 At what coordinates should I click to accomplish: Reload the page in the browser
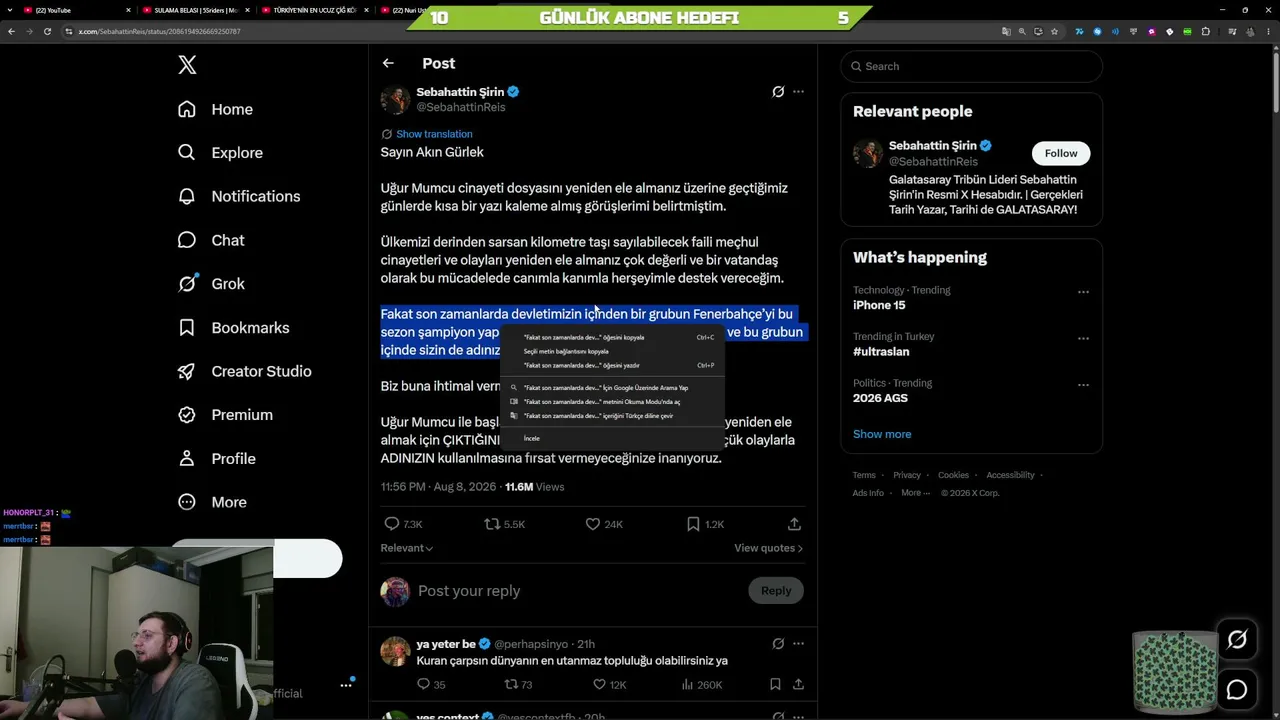pyautogui.click(x=47, y=31)
